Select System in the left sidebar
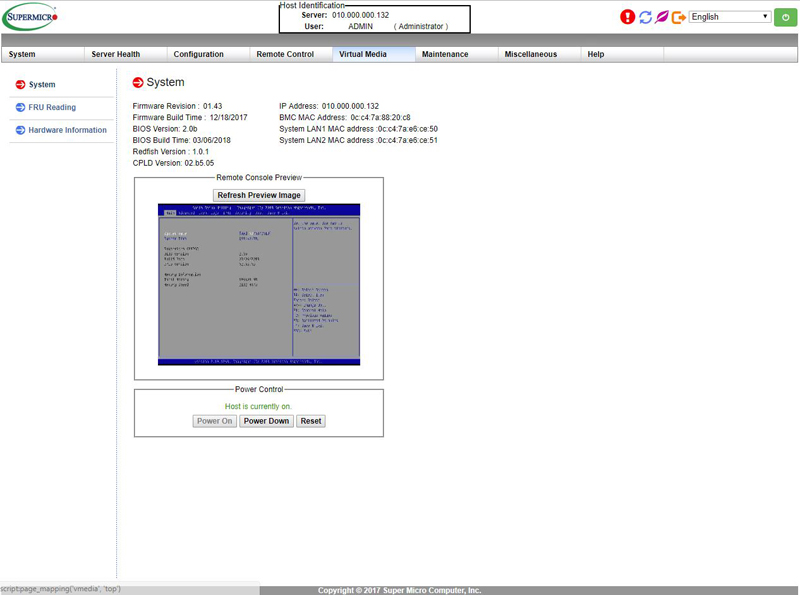 42,85
